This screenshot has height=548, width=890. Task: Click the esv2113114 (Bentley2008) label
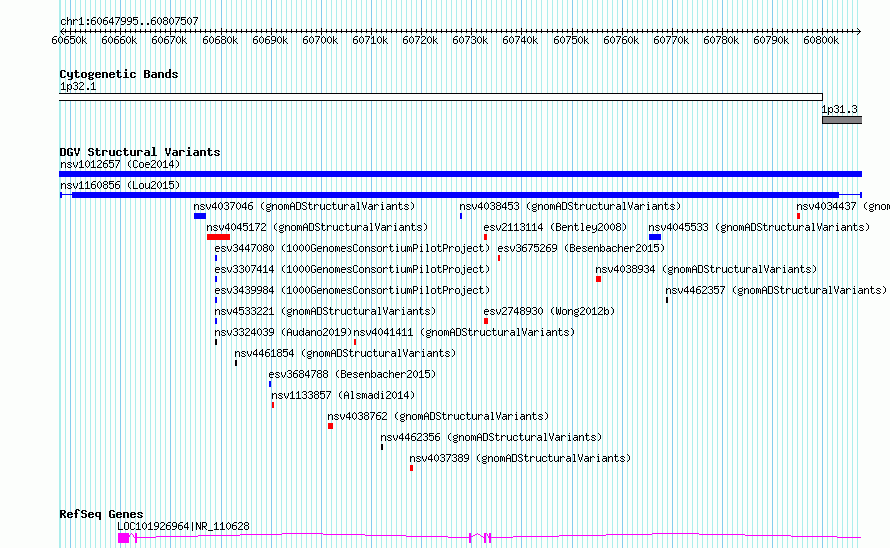tap(555, 228)
